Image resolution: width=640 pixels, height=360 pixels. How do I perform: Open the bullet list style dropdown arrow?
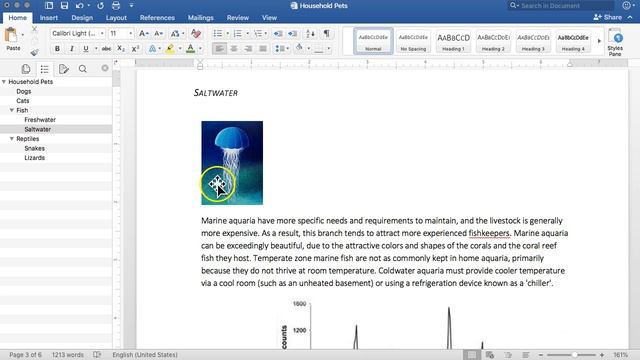(227, 33)
